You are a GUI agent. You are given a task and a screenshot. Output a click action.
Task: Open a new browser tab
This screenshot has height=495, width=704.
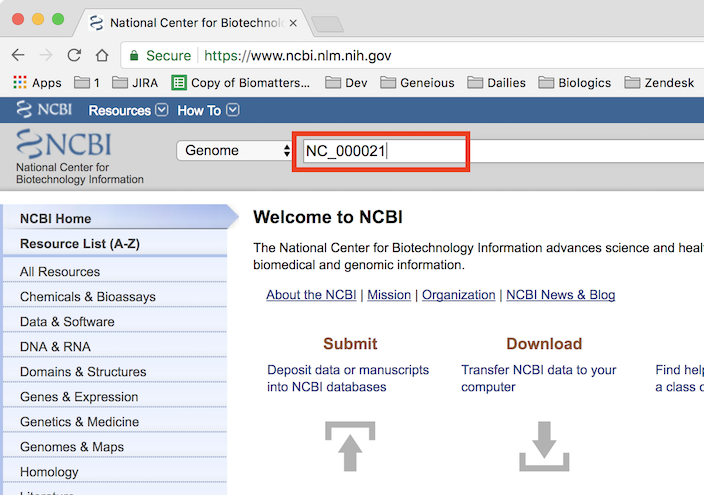point(327,24)
